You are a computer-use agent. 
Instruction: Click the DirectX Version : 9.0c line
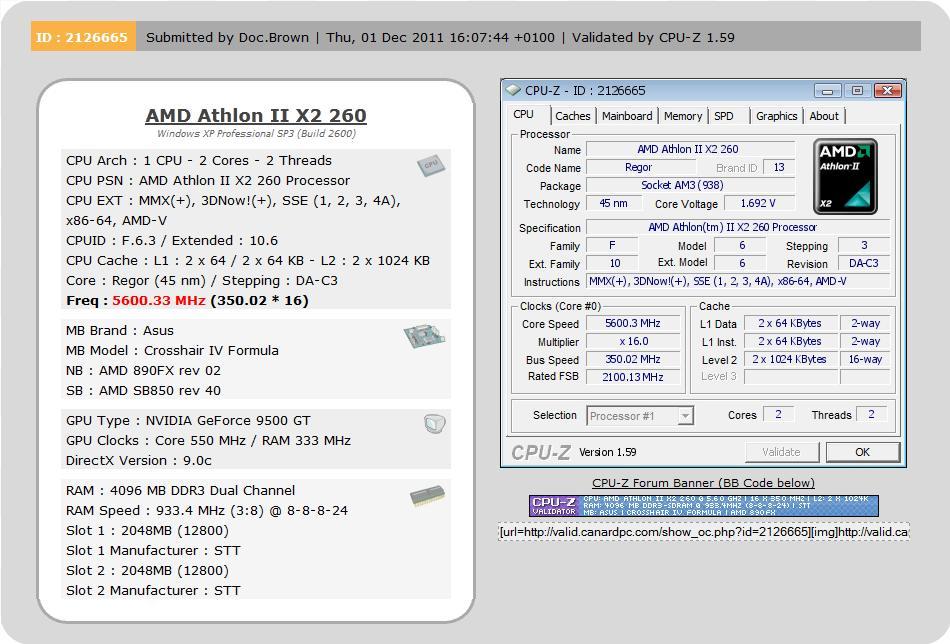tap(139, 460)
